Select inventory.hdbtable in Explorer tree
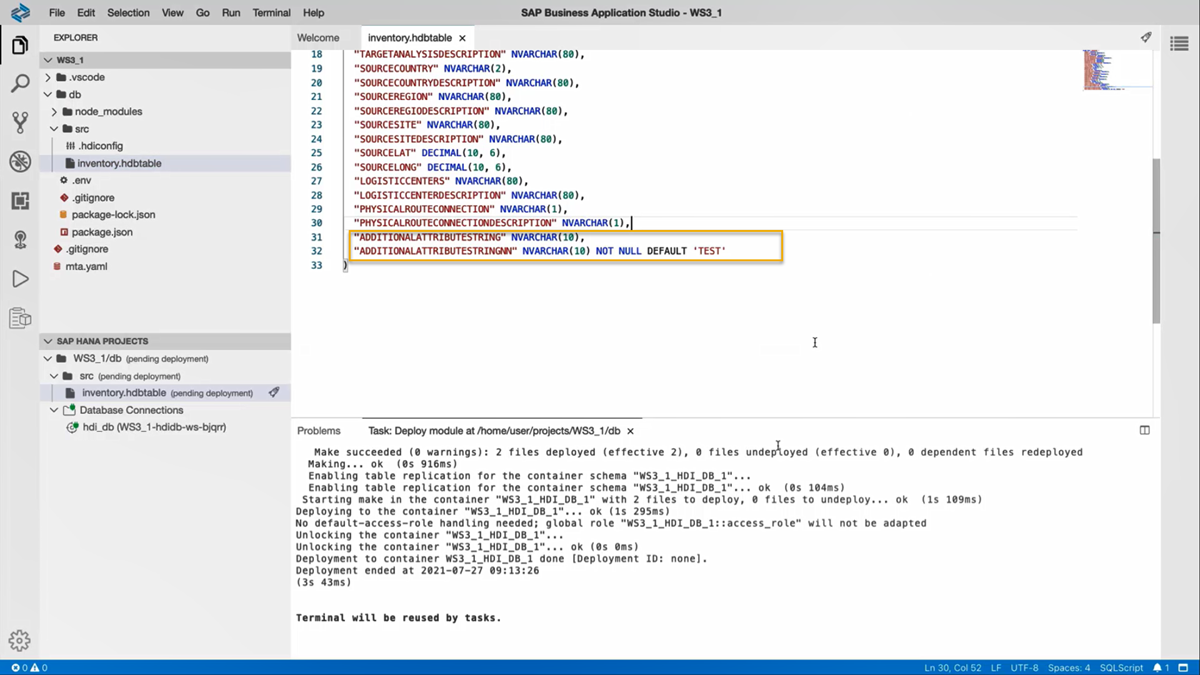The height and width of the screenshot is (675, 1200). pos(119,163)
